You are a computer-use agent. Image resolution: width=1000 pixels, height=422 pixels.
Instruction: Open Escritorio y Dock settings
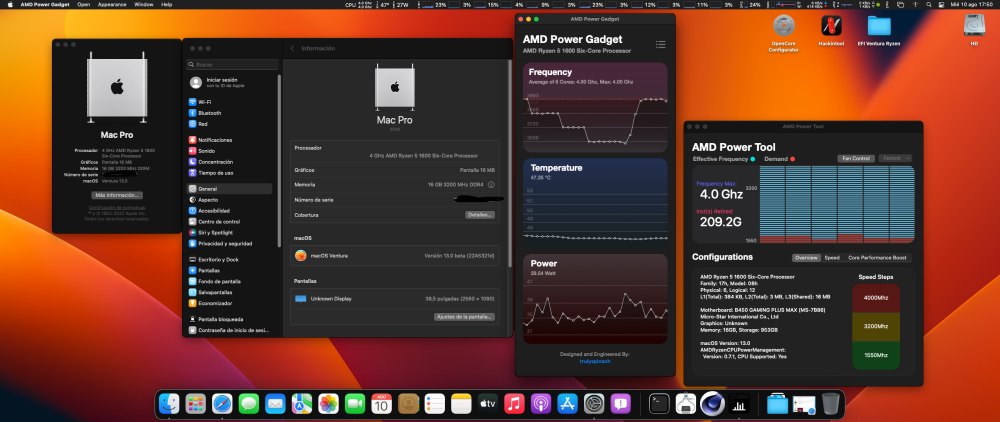(230, 259)
